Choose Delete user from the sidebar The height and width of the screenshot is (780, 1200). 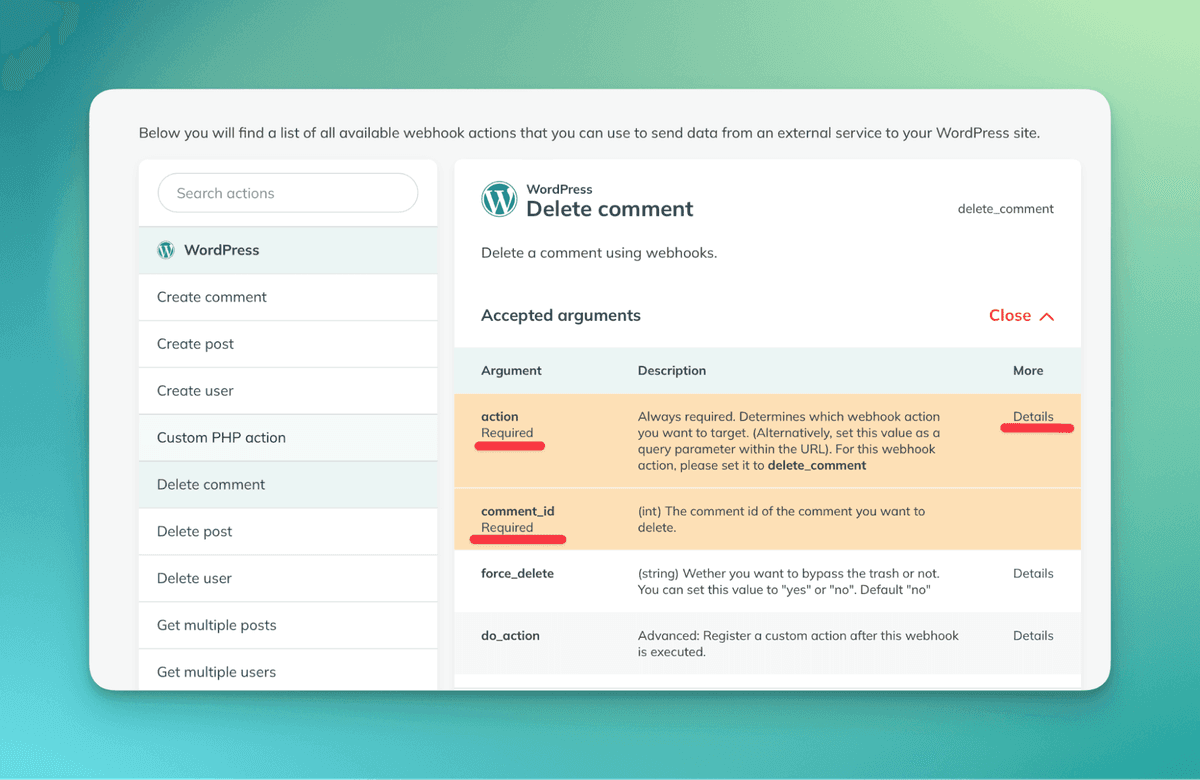pyautogui.click(x=195, y=578)
